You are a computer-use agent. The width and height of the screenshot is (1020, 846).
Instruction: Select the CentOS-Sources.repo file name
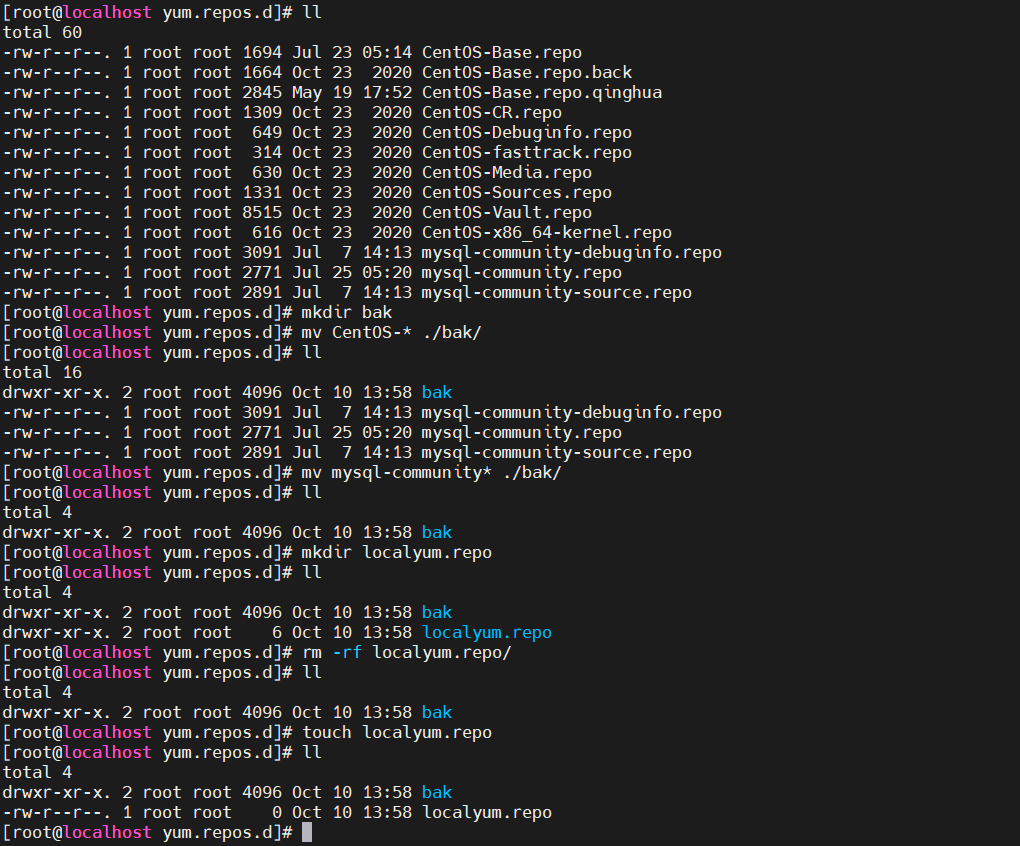517,192
